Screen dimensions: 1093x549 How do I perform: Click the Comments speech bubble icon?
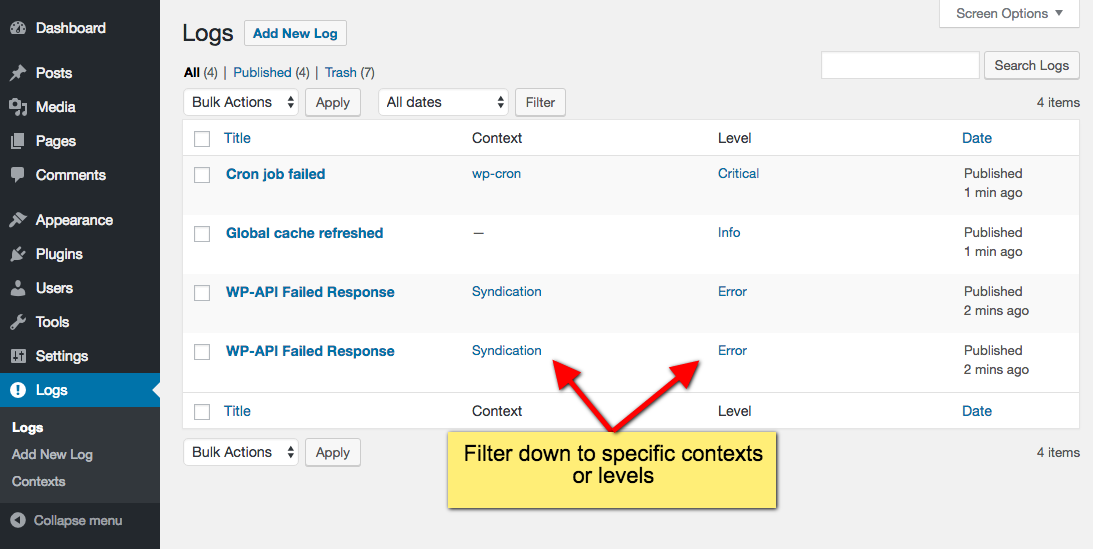(x=18, y=175)
